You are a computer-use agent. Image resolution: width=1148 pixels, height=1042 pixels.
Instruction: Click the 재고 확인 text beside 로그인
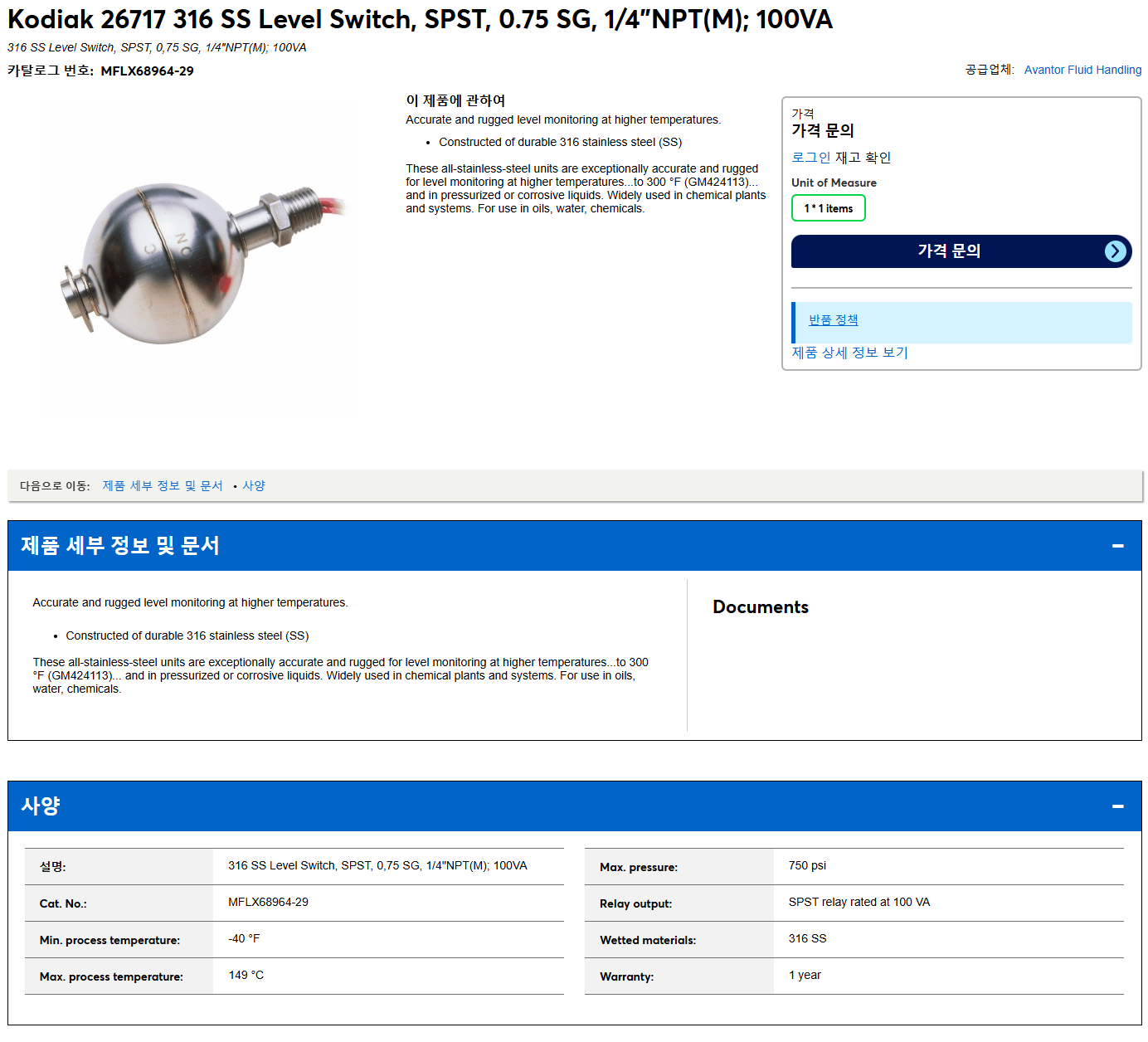(863, 158)
